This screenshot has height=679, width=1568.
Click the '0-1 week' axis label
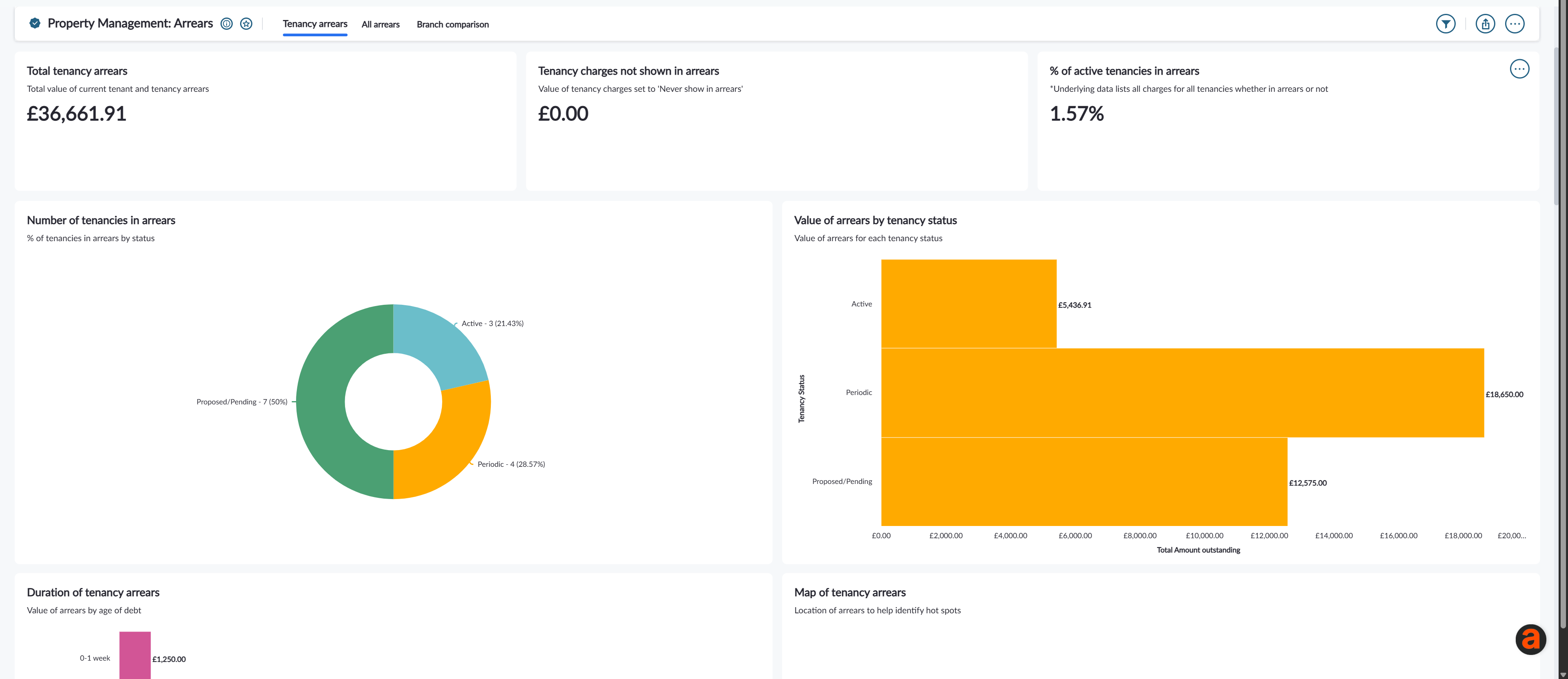coord(95,658)
